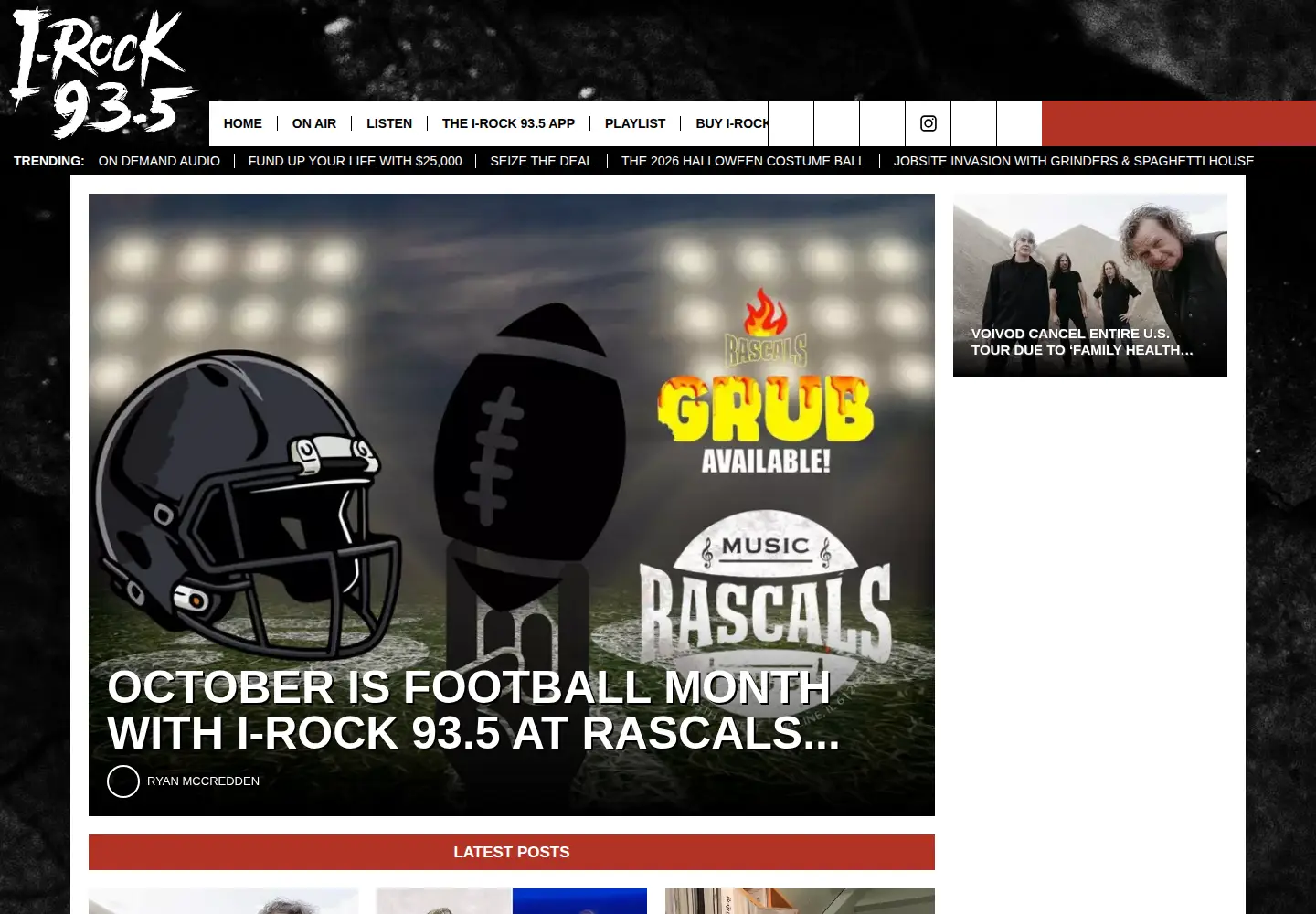Click the LATEST POSTS header bar

(x=512, y=852)
